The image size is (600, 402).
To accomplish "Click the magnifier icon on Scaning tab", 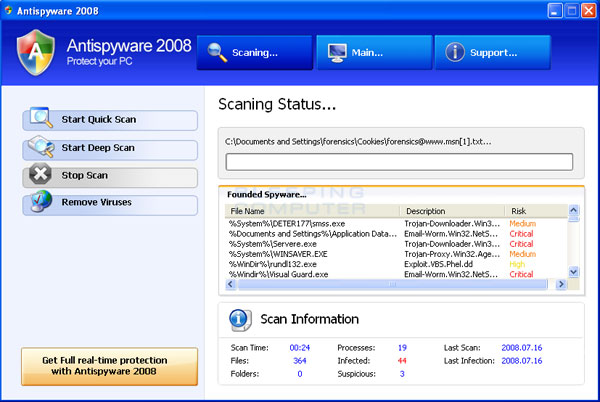I will click(x=217, y=52).
